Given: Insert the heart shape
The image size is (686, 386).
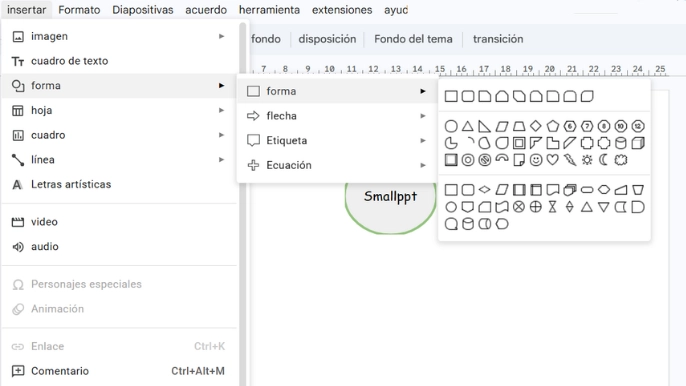Looking at the screenshot, I should [x=553, y=160].
